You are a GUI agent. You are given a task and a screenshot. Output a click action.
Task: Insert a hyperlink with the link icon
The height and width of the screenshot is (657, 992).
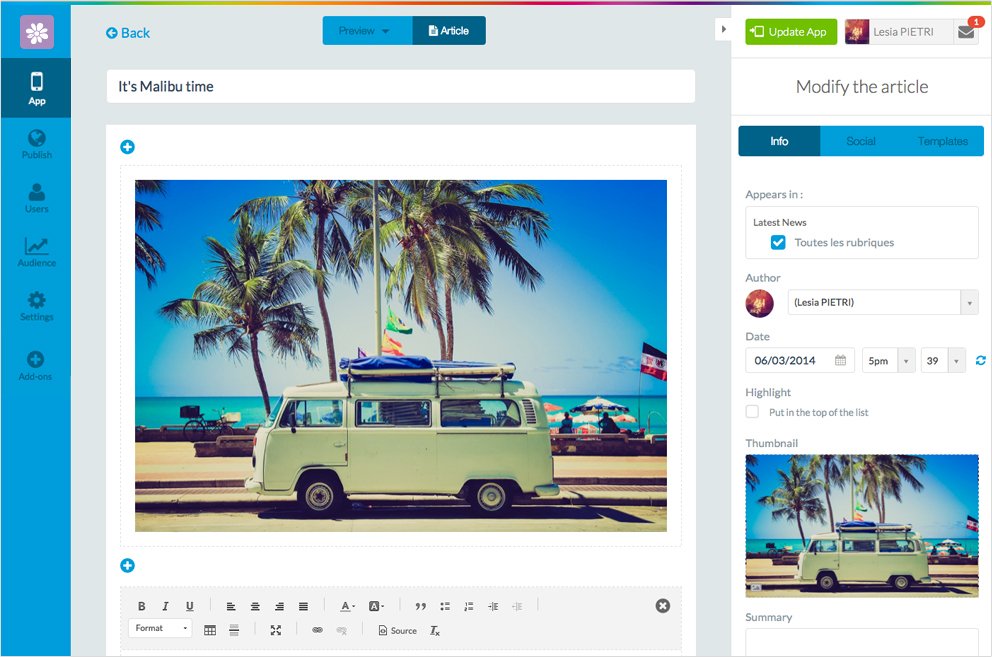(x=318, y=630)
